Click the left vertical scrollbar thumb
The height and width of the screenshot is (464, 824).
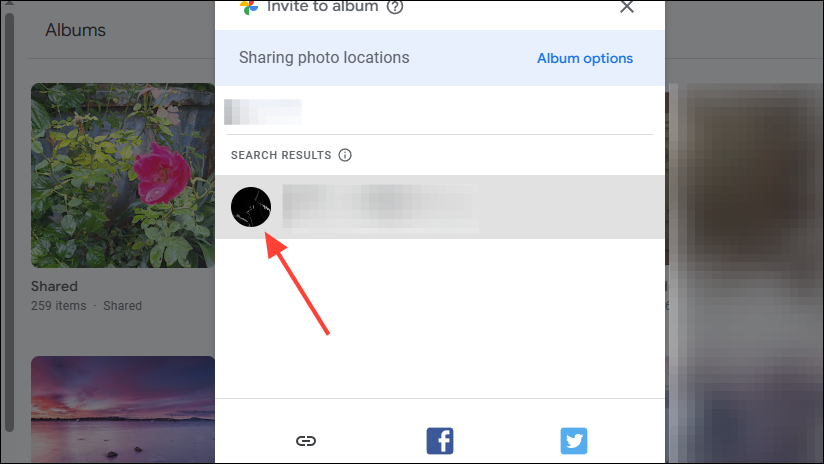point(9,222)
